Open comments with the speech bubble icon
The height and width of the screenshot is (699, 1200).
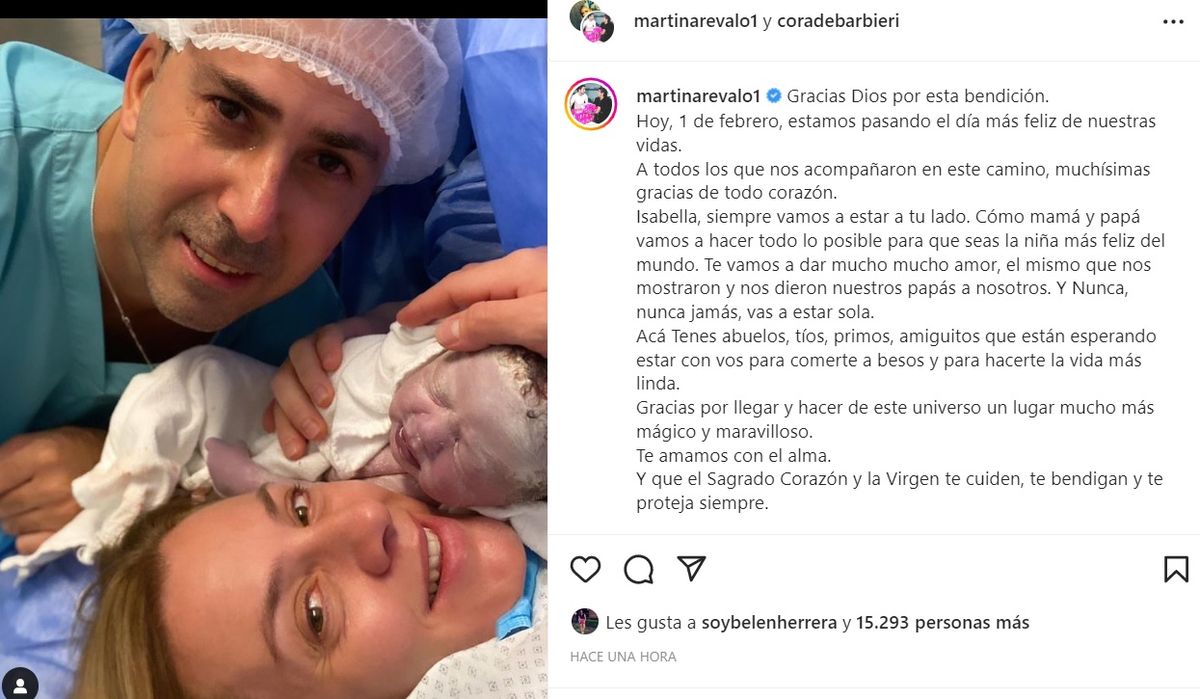(638, 569)
